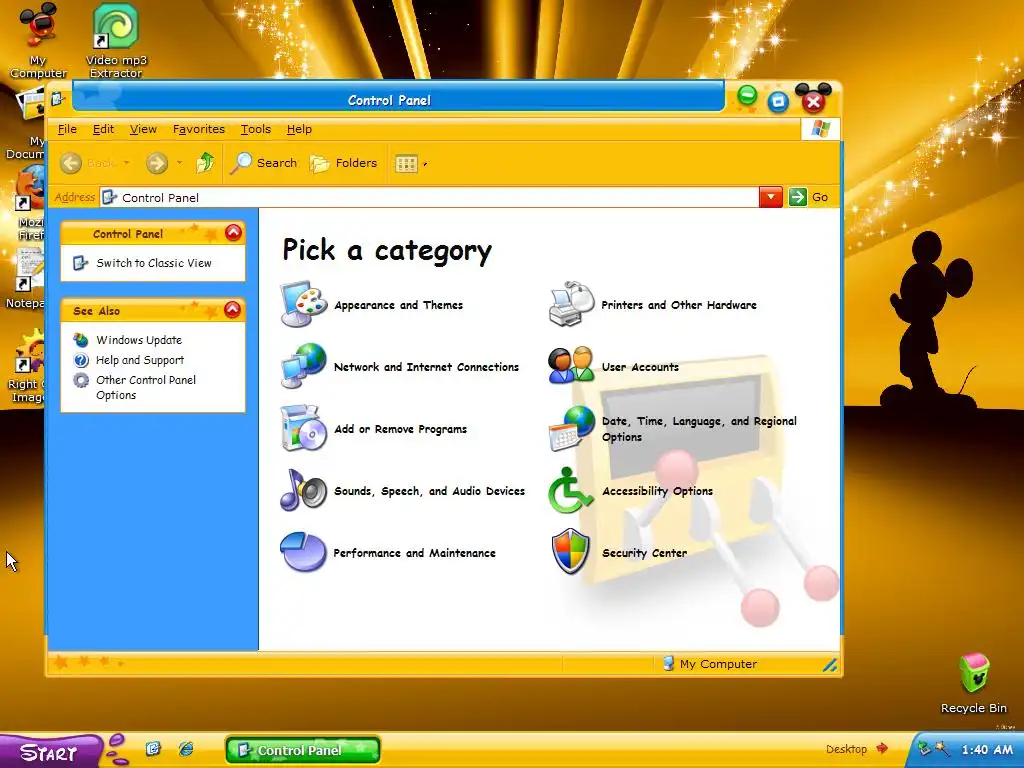The image size is (1024, 768).
Task: Click the Performance and Maintenance pie icon
Action: [x=304, y=552]
